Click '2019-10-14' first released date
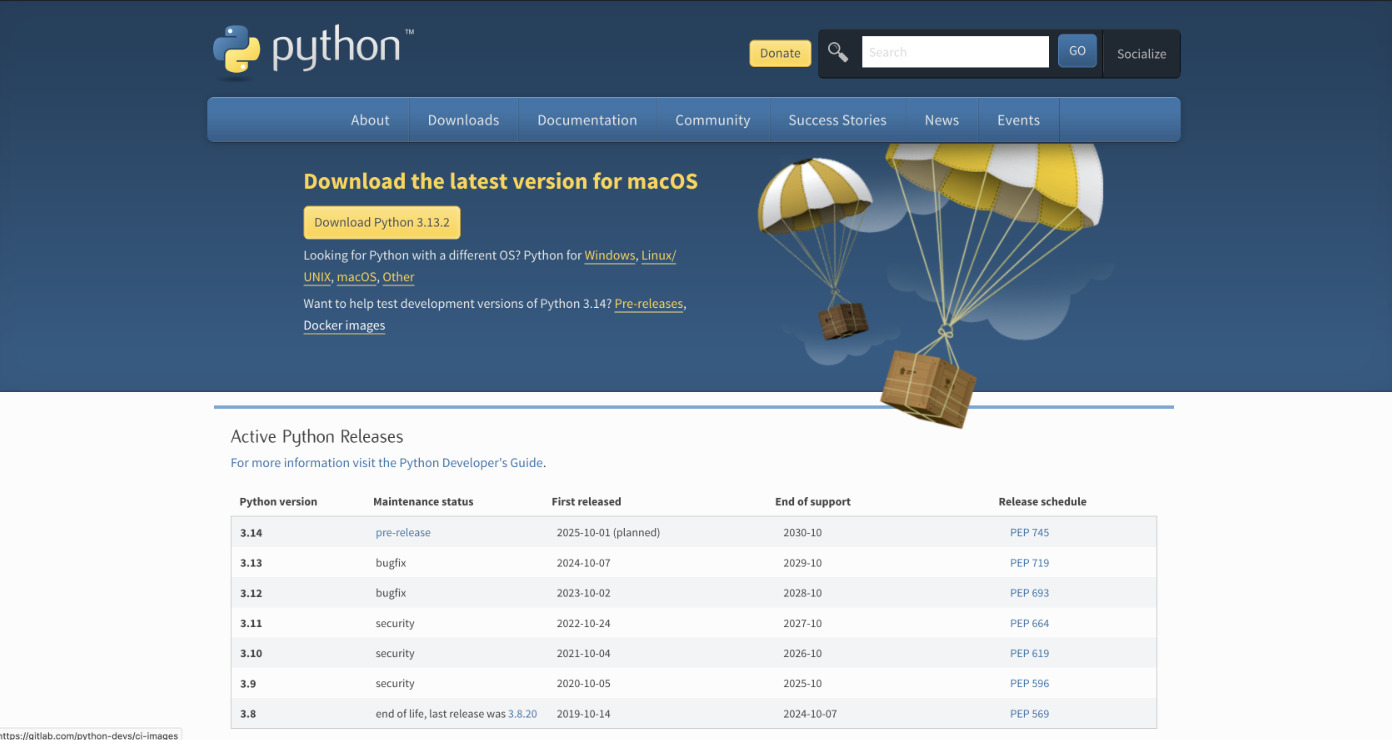 pyautogui.click(x=583, y=714)
